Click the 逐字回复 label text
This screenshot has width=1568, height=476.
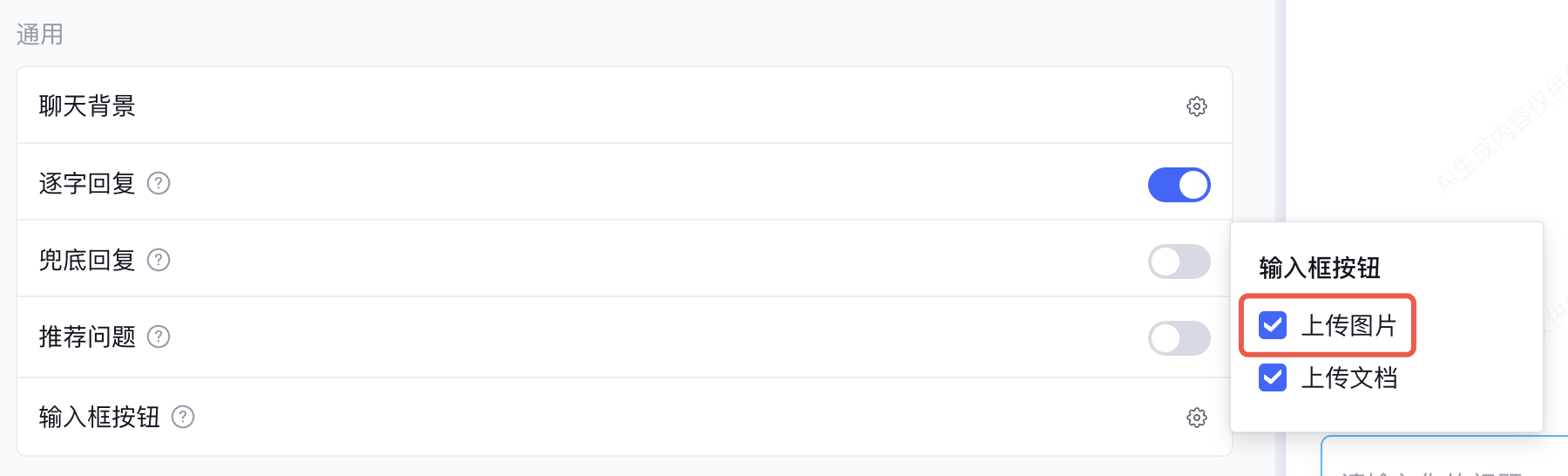coord(87,183)
